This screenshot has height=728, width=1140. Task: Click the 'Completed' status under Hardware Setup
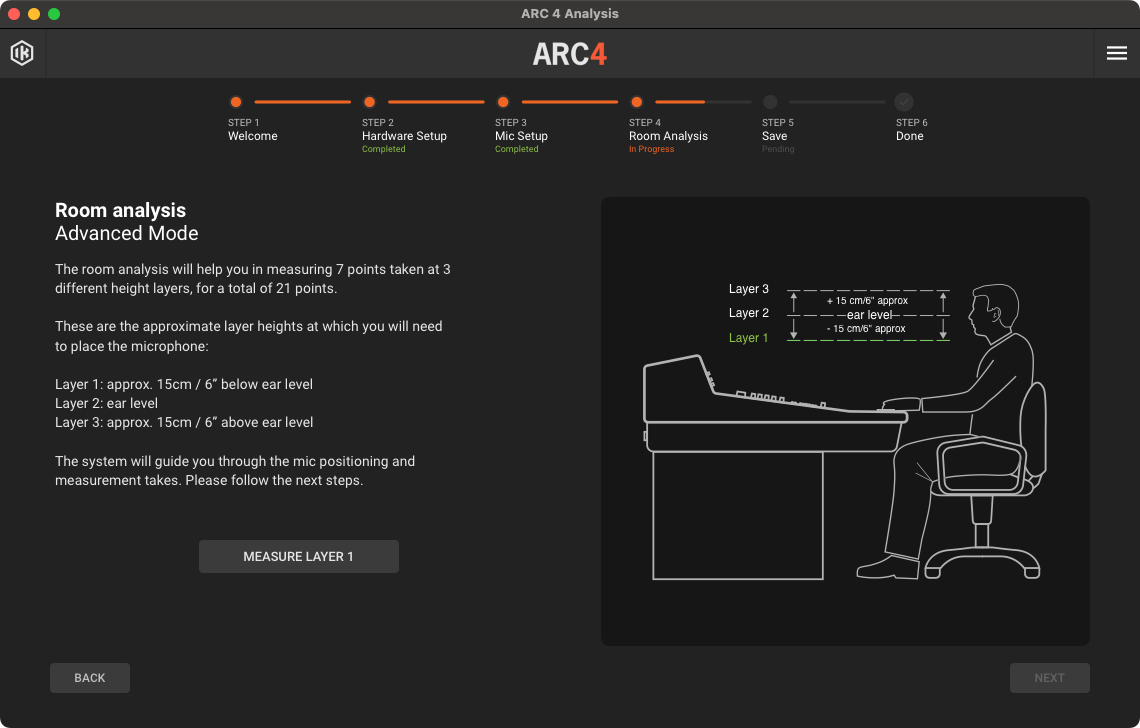384,149
